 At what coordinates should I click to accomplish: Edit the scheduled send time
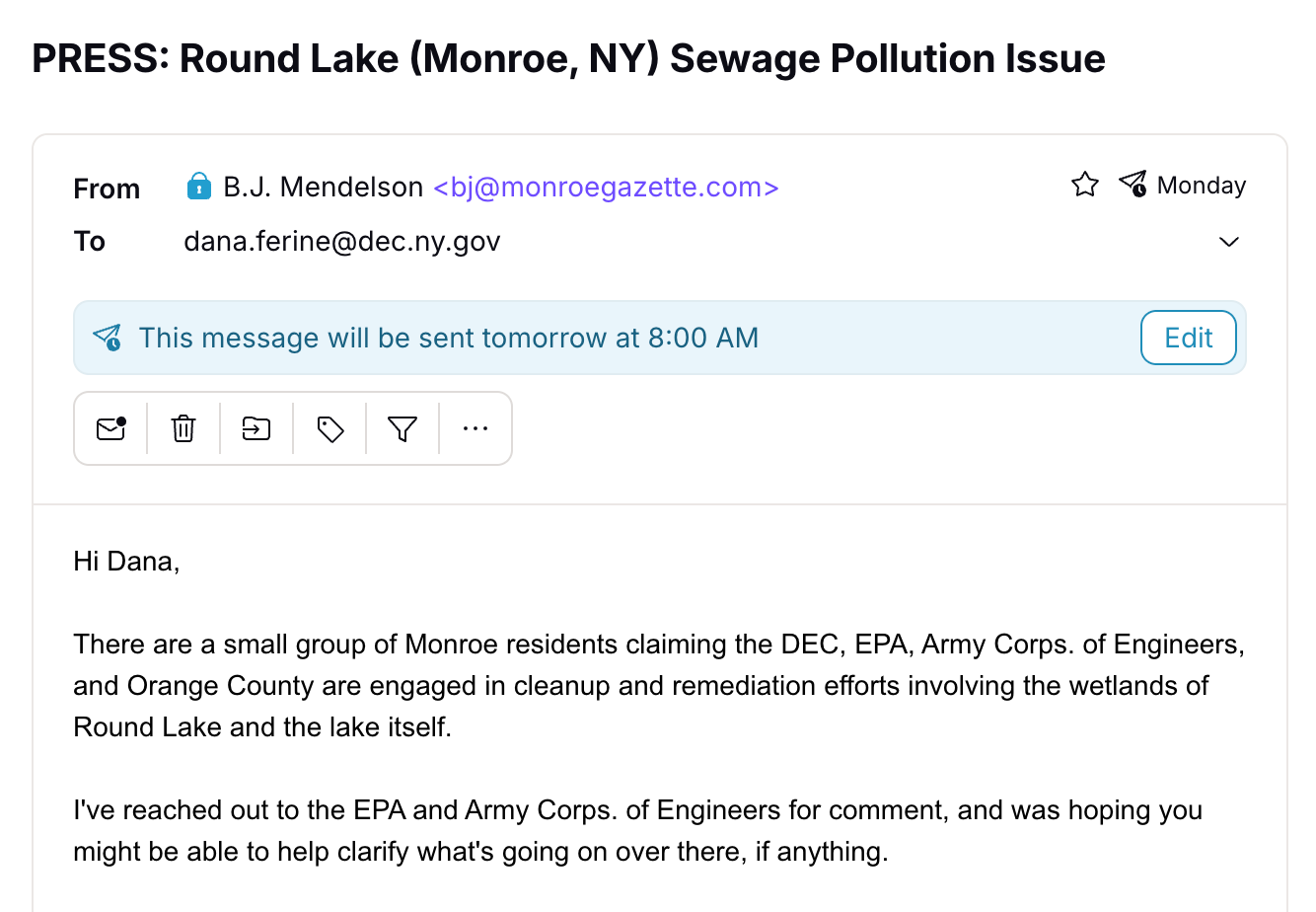(x=1188, y=338)
